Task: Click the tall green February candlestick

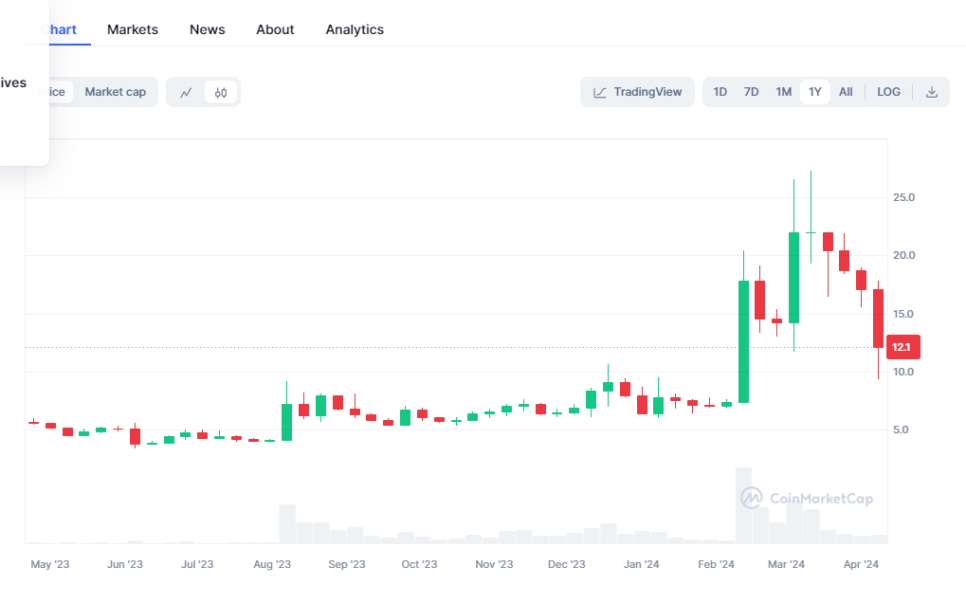Action: [x=744, y=342]
